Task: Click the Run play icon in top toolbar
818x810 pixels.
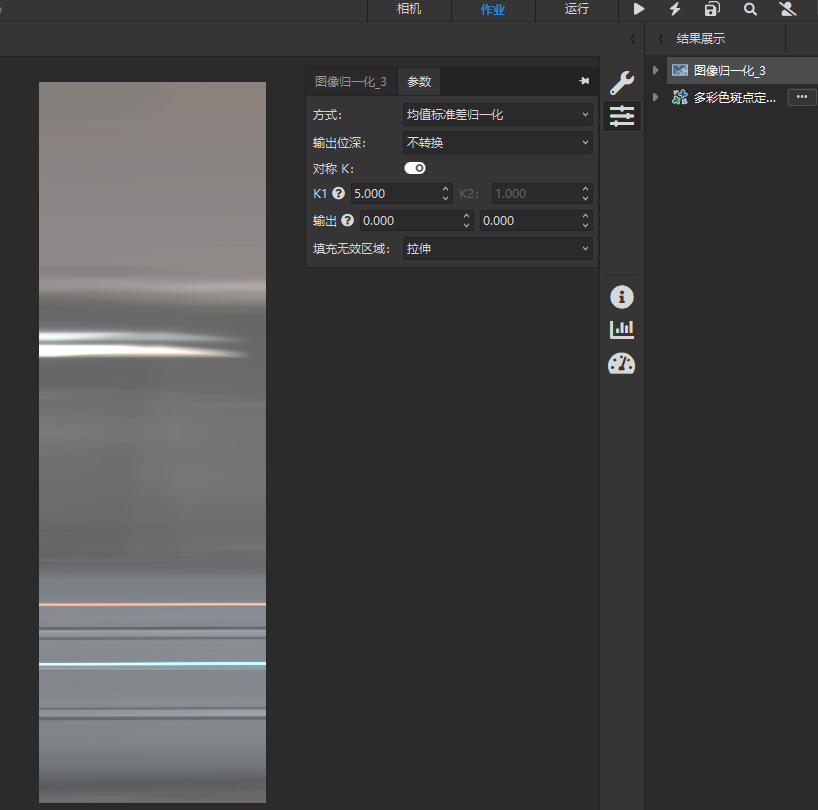Action: pyautogui.click(x=639, y=9)
